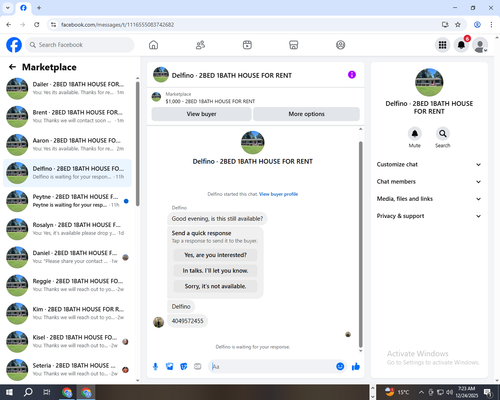
Task: Open the Friends icon in top navigation
Action: (x=200, y=45)
